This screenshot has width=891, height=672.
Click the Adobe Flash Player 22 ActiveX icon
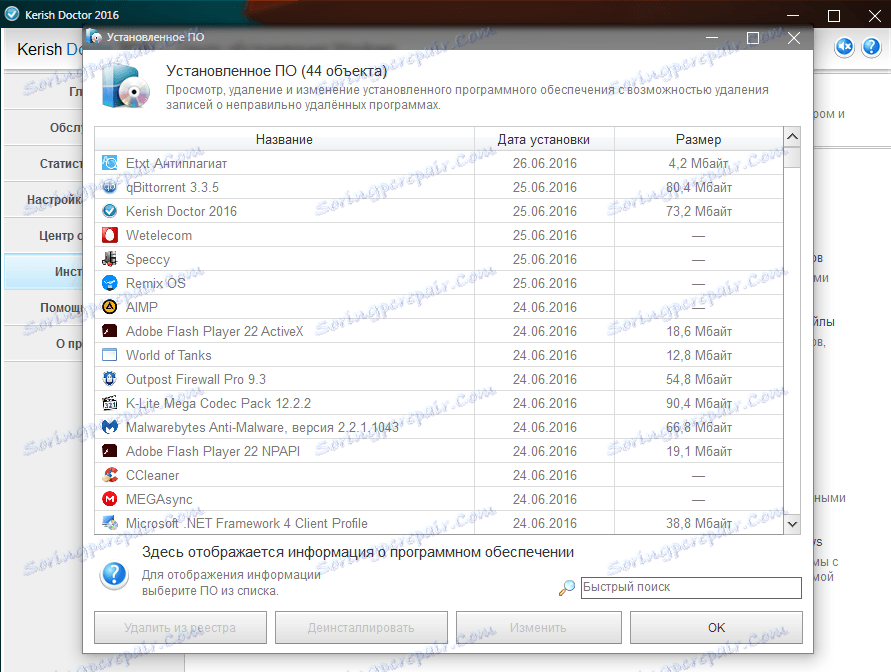click(x=110, y=331)
